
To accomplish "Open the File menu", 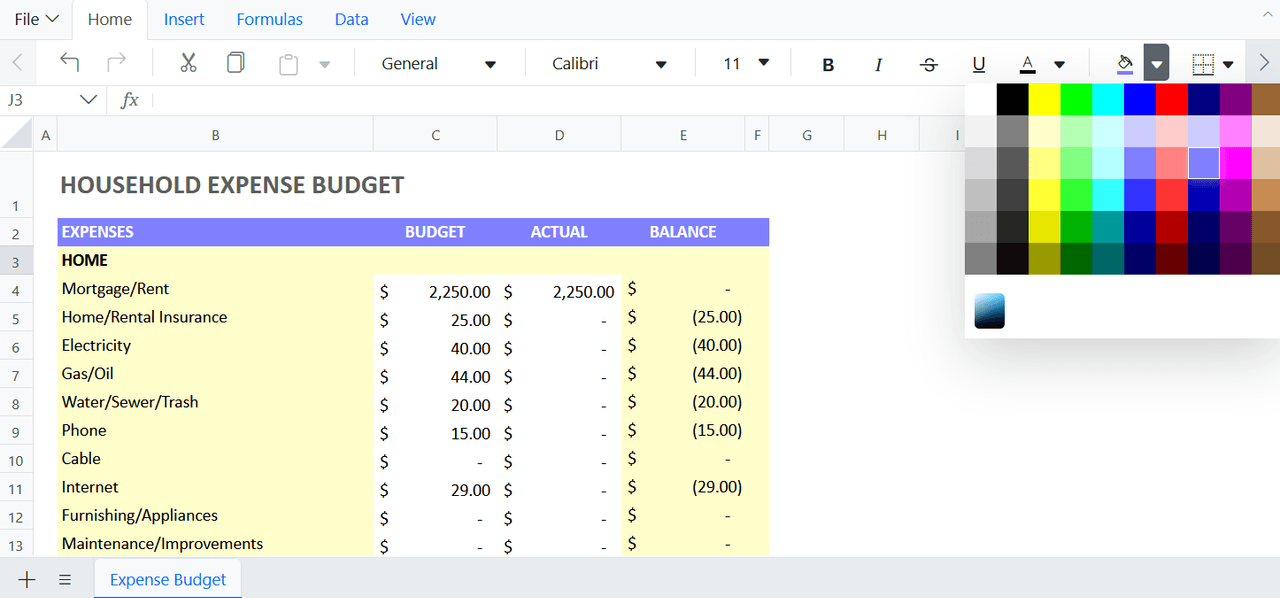I will 37,19.
